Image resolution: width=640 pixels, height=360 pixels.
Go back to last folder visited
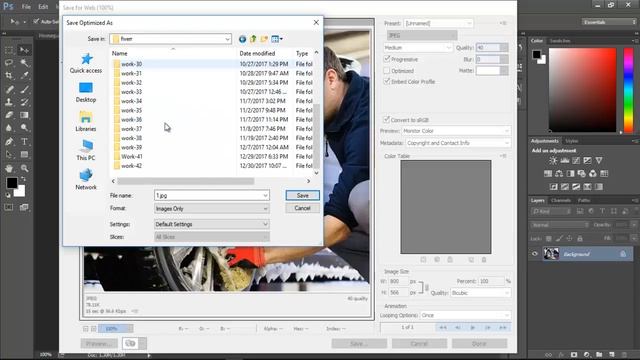(242, 39)
